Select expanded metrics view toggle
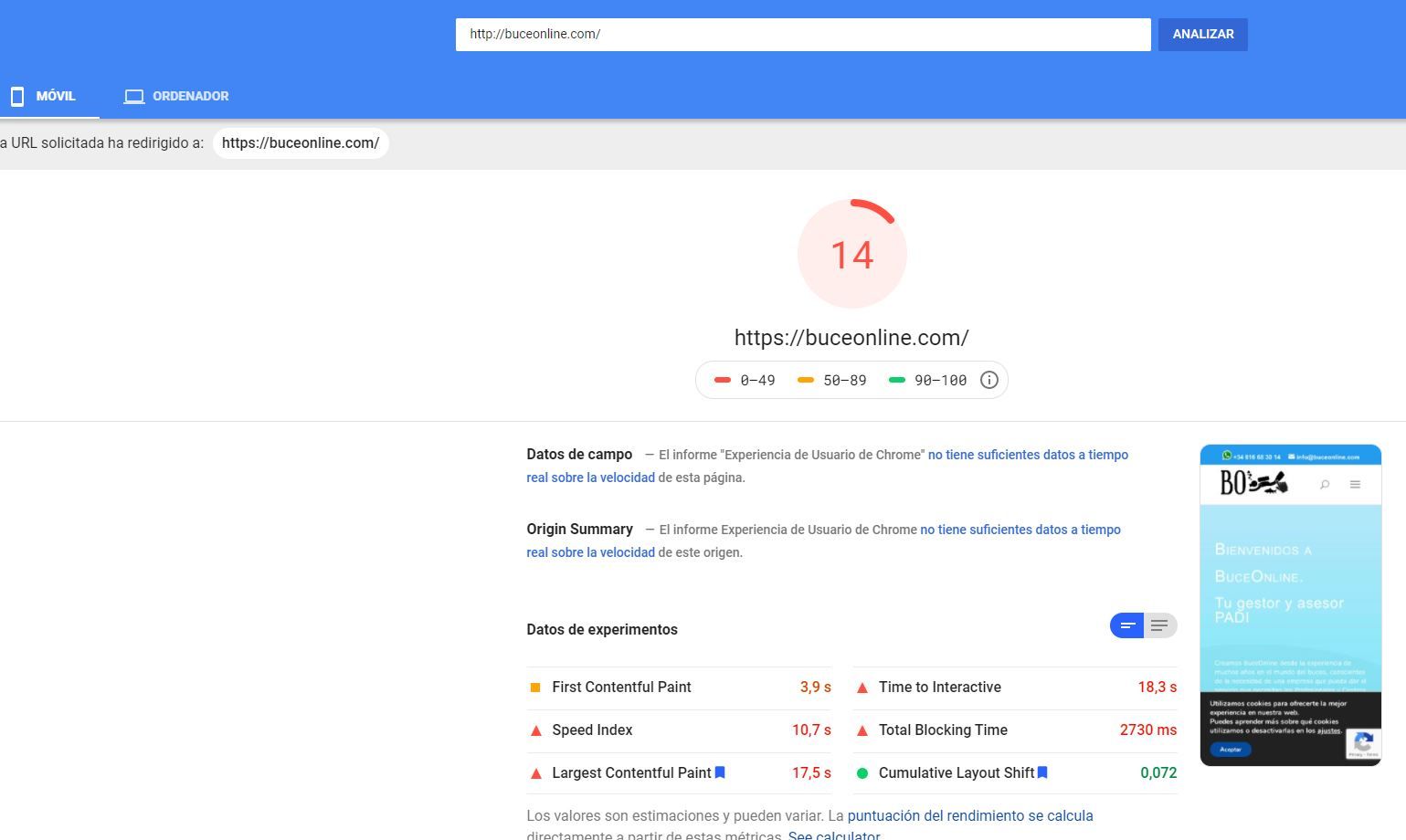1406x840 pixels. (1160, 625)
